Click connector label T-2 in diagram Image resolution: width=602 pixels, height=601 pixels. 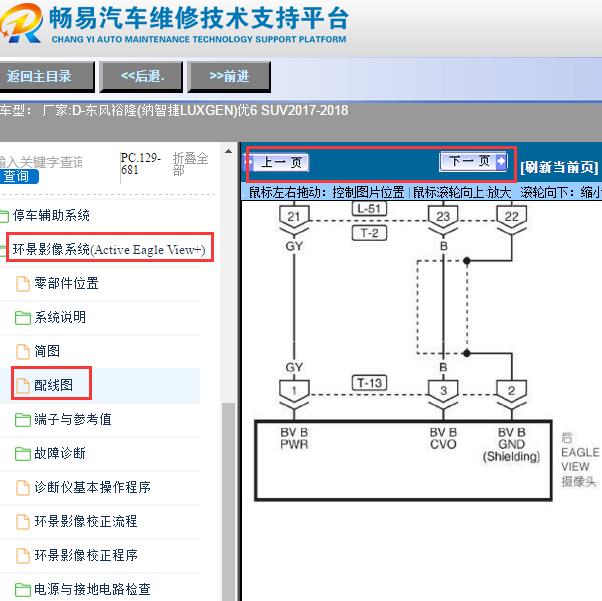pyautogui.click(x=369, y=233)
